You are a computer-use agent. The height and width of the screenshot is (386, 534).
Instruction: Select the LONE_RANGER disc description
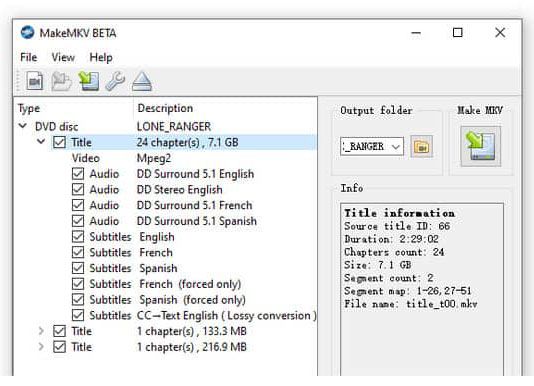point(174,127)
